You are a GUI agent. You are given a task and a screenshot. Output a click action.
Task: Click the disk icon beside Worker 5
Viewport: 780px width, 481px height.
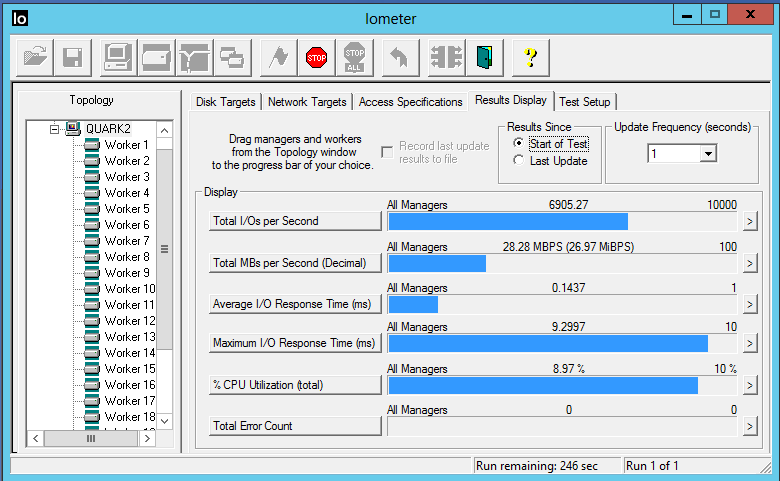[92, 209]
